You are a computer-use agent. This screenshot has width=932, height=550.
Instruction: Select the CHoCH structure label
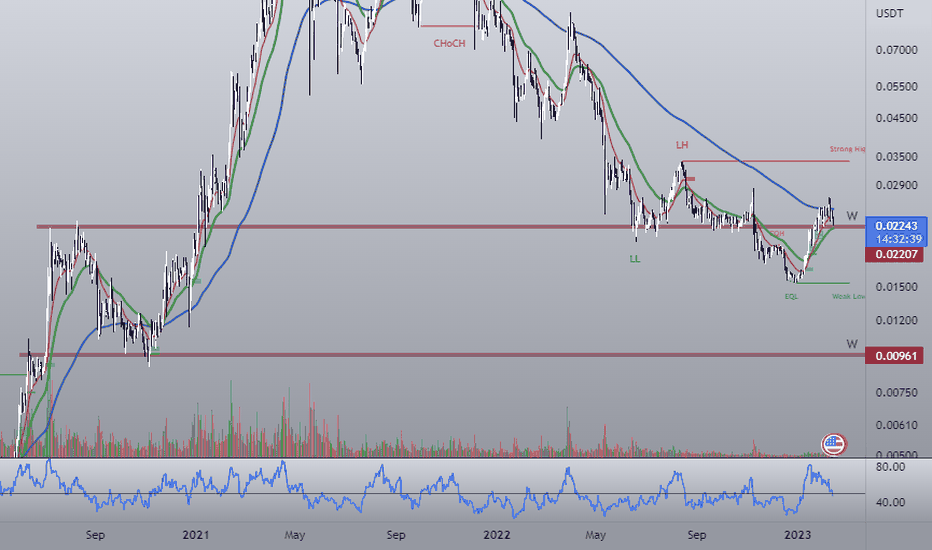point(449,43)
